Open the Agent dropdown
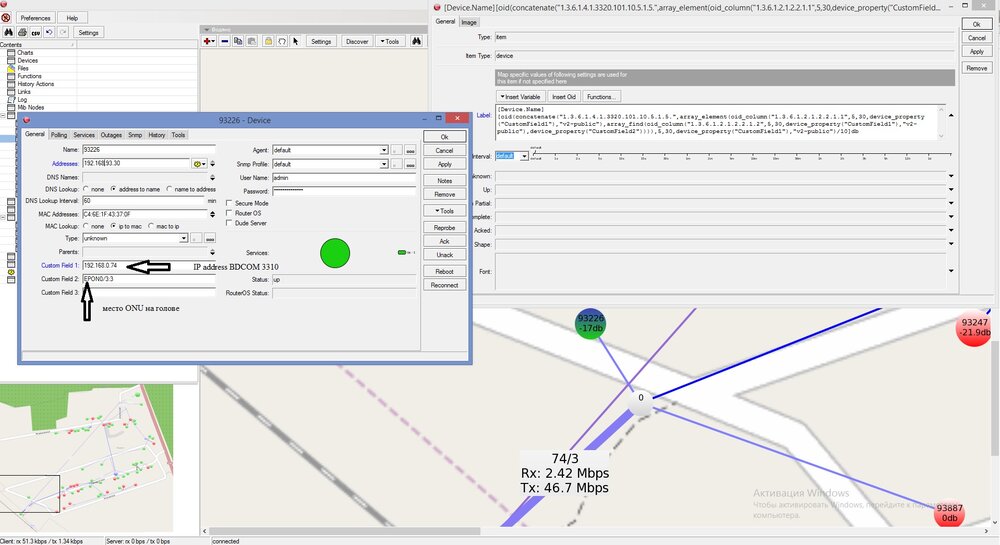This screenshot has height=545, width=1000. (x=384, y=150)
